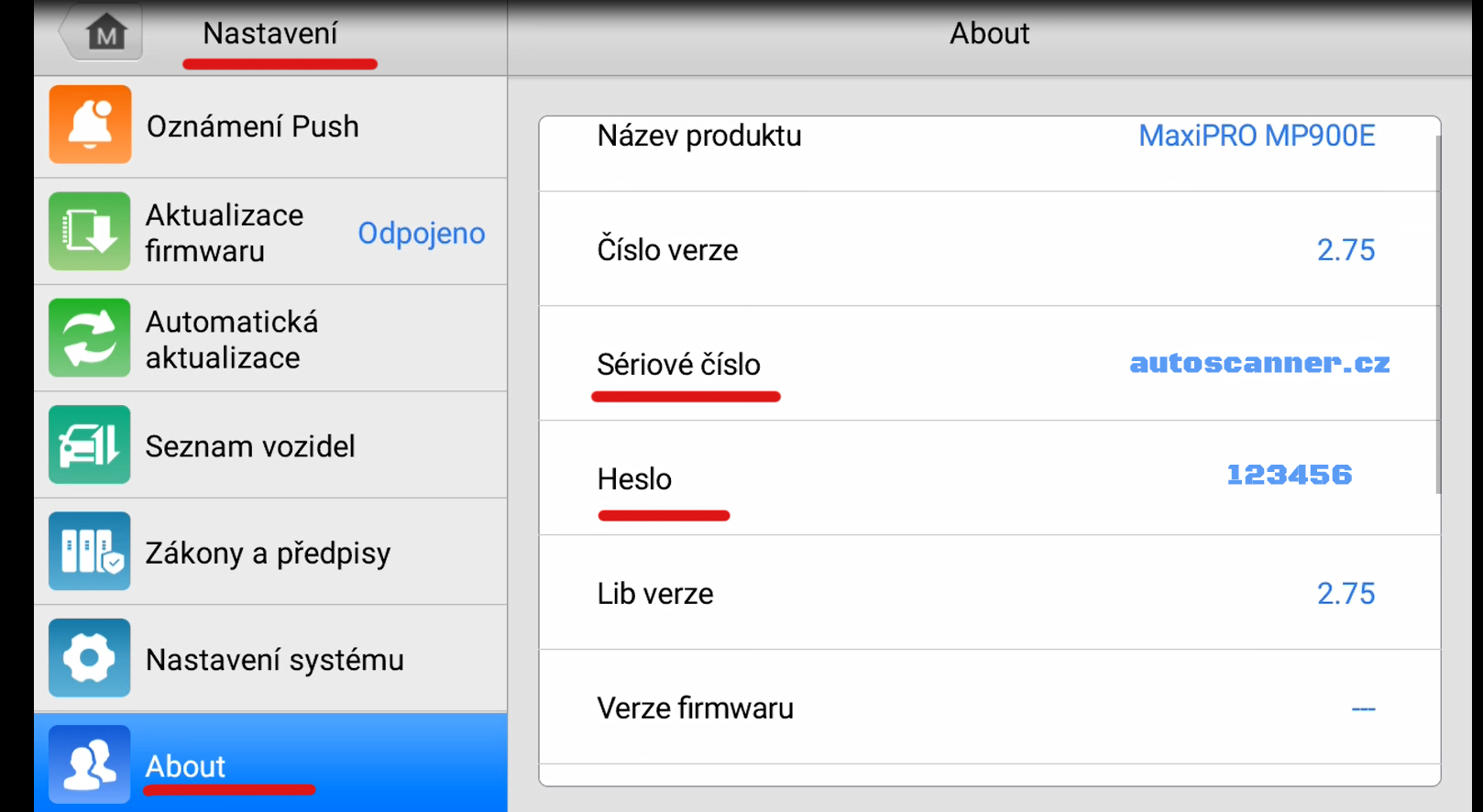This screenshot has width=1483, height=812.
Task: Select the About people icon
Action: [90, 764]
